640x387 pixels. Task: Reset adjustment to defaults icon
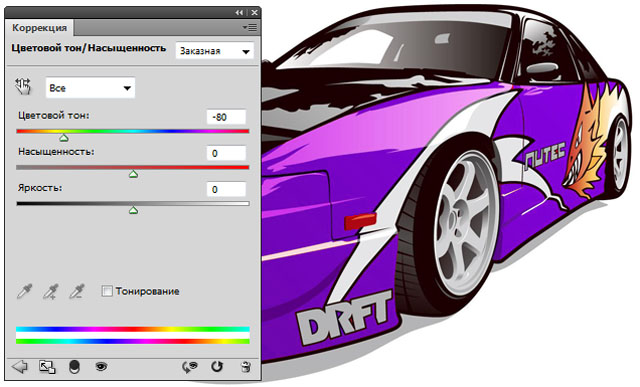pos(217,367)
